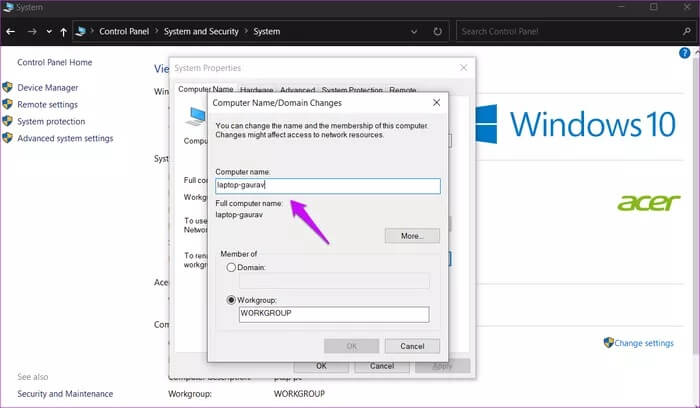Click OK in Computer Name/Domain Changes
This screenshot has height=408, width=700.
point(351,346)
